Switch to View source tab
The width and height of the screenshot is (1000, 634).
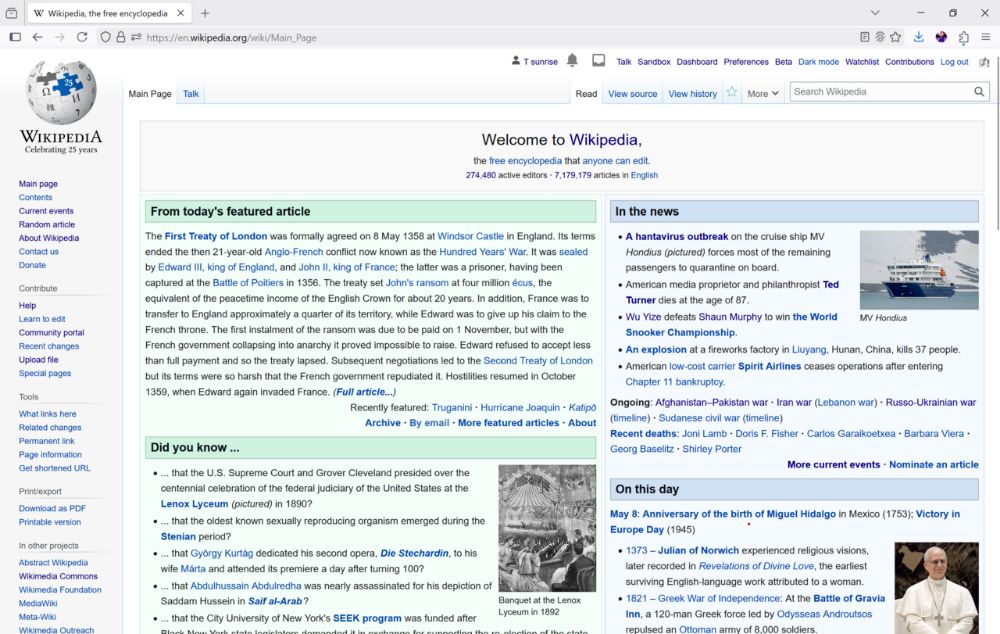(632, 94)
